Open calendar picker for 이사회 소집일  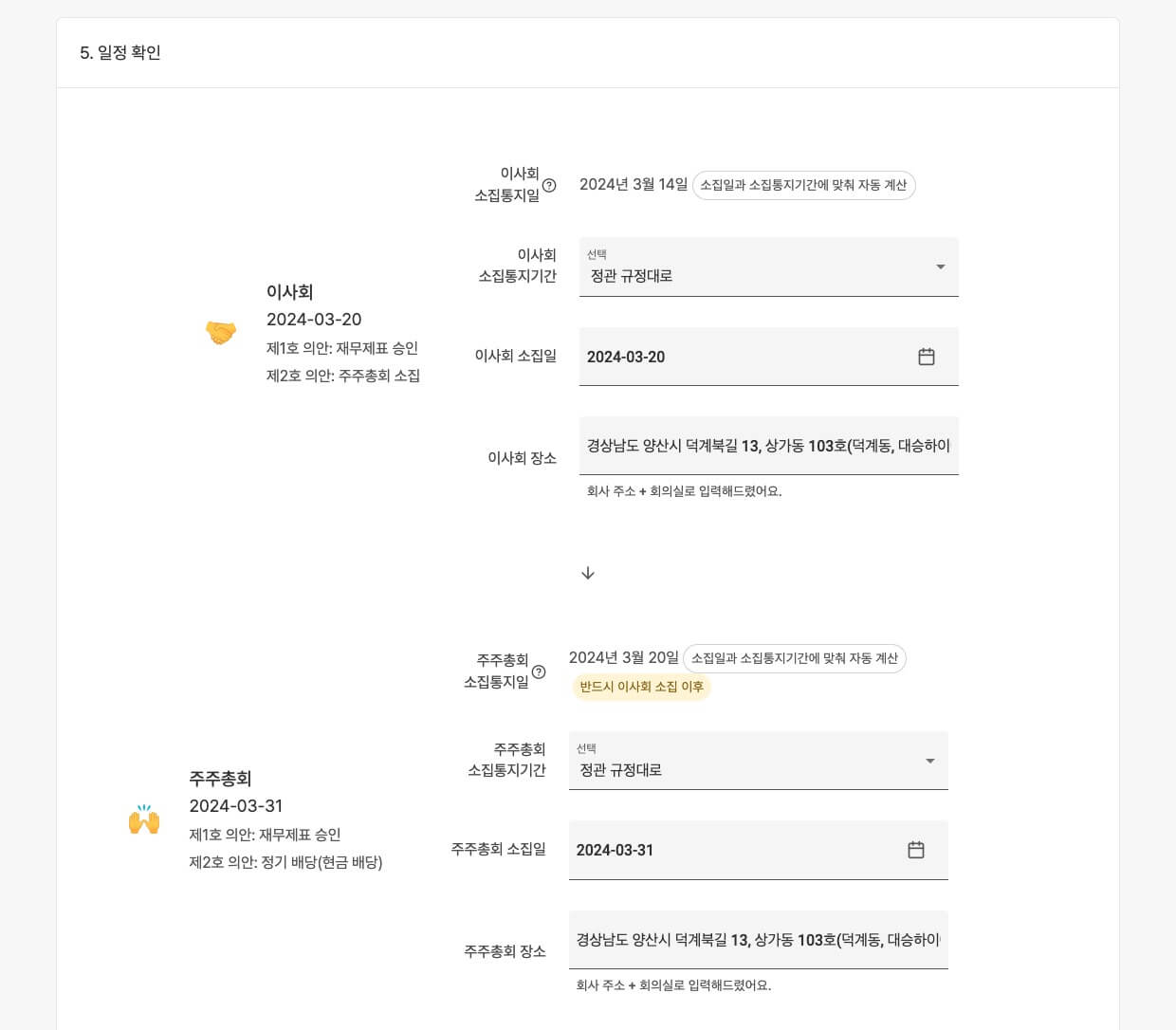point(927,357)
